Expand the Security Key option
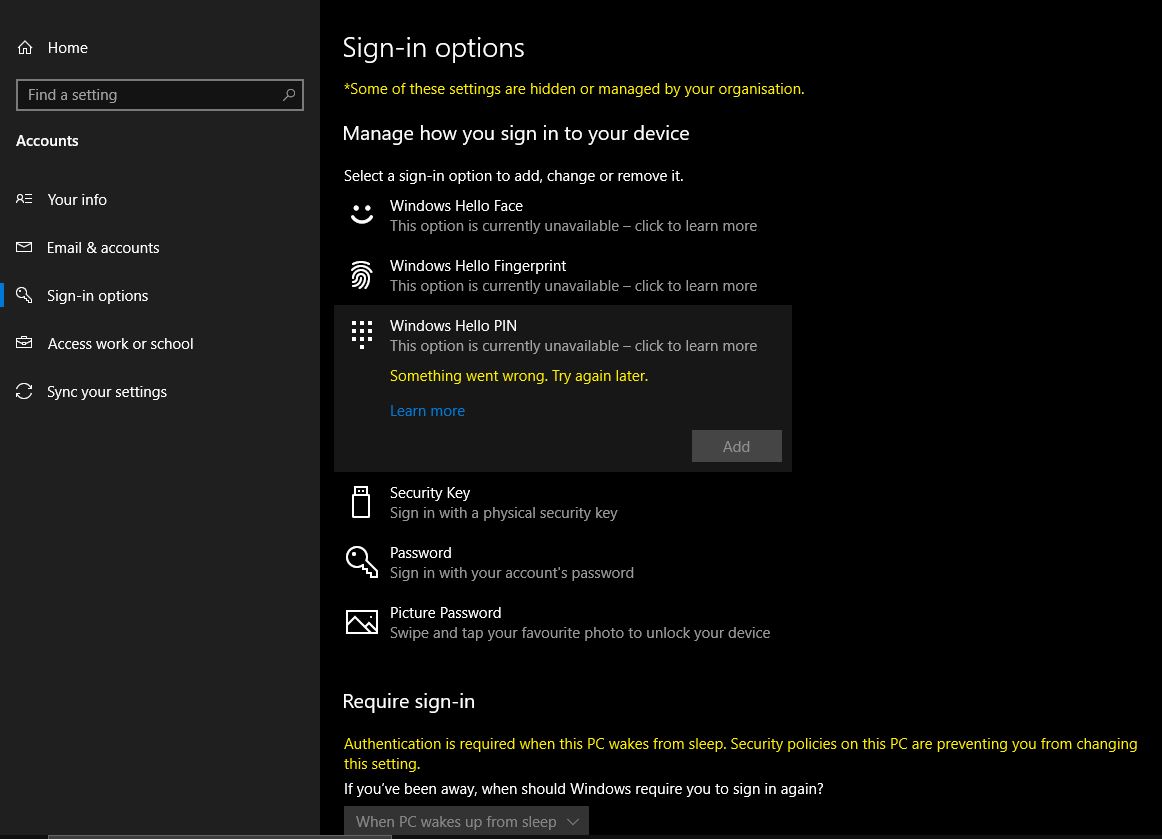1162x839 pixels. (563, 503)
